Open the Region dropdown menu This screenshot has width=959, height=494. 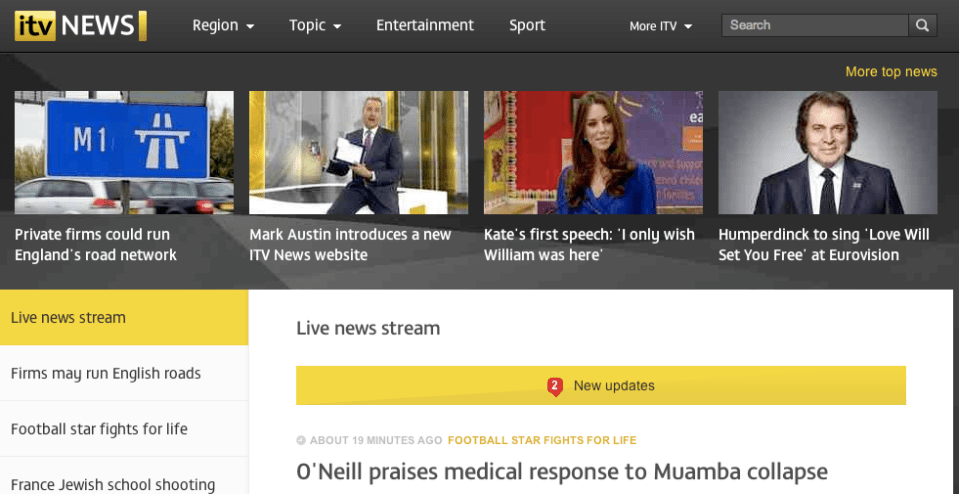223,26
